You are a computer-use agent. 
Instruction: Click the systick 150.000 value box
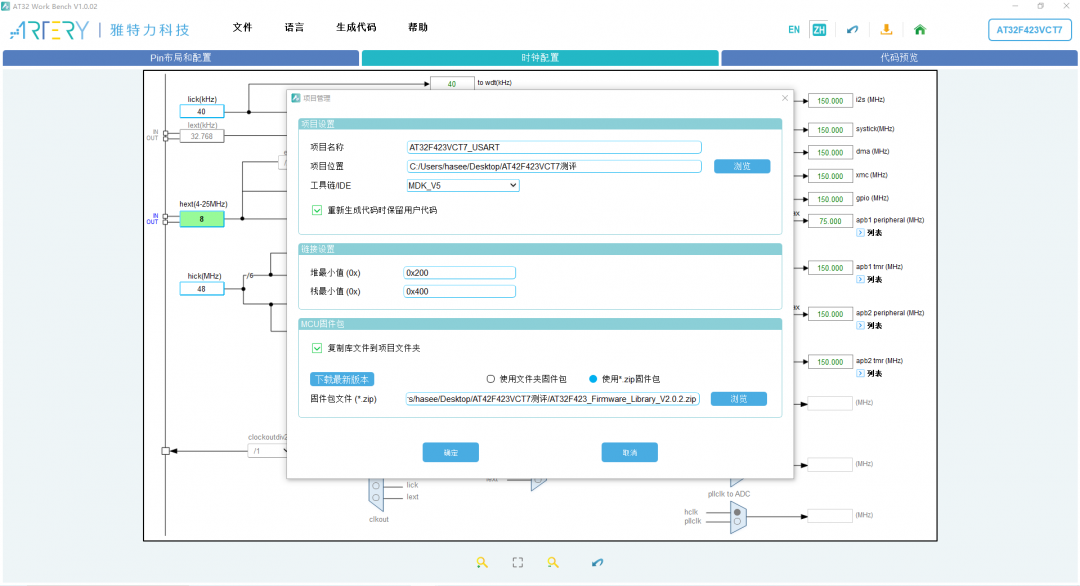click(x=830, y=129)
